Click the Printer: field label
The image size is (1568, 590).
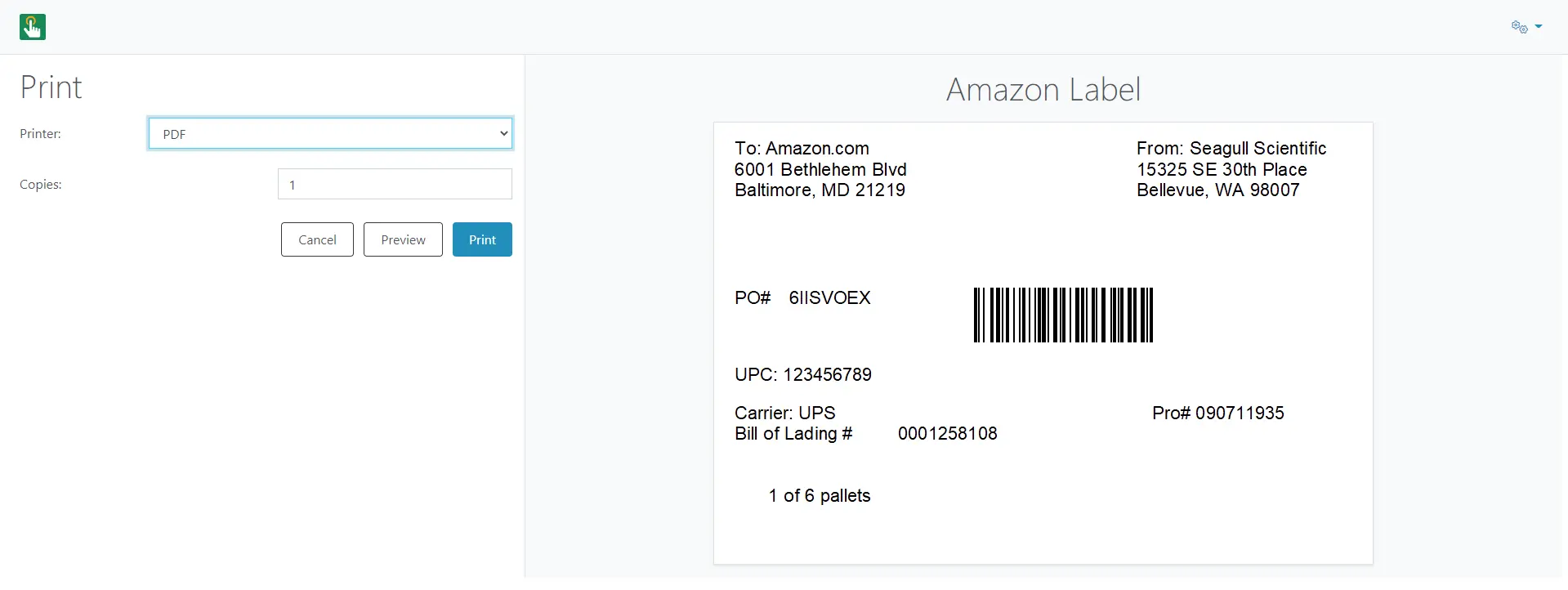40,133
